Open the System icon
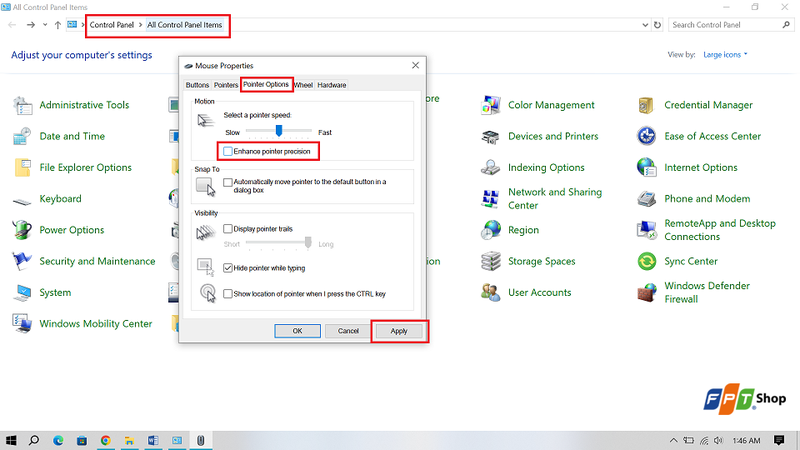Image resolution: width=800 pixels, height=450 pixels. tap(22, 293)
